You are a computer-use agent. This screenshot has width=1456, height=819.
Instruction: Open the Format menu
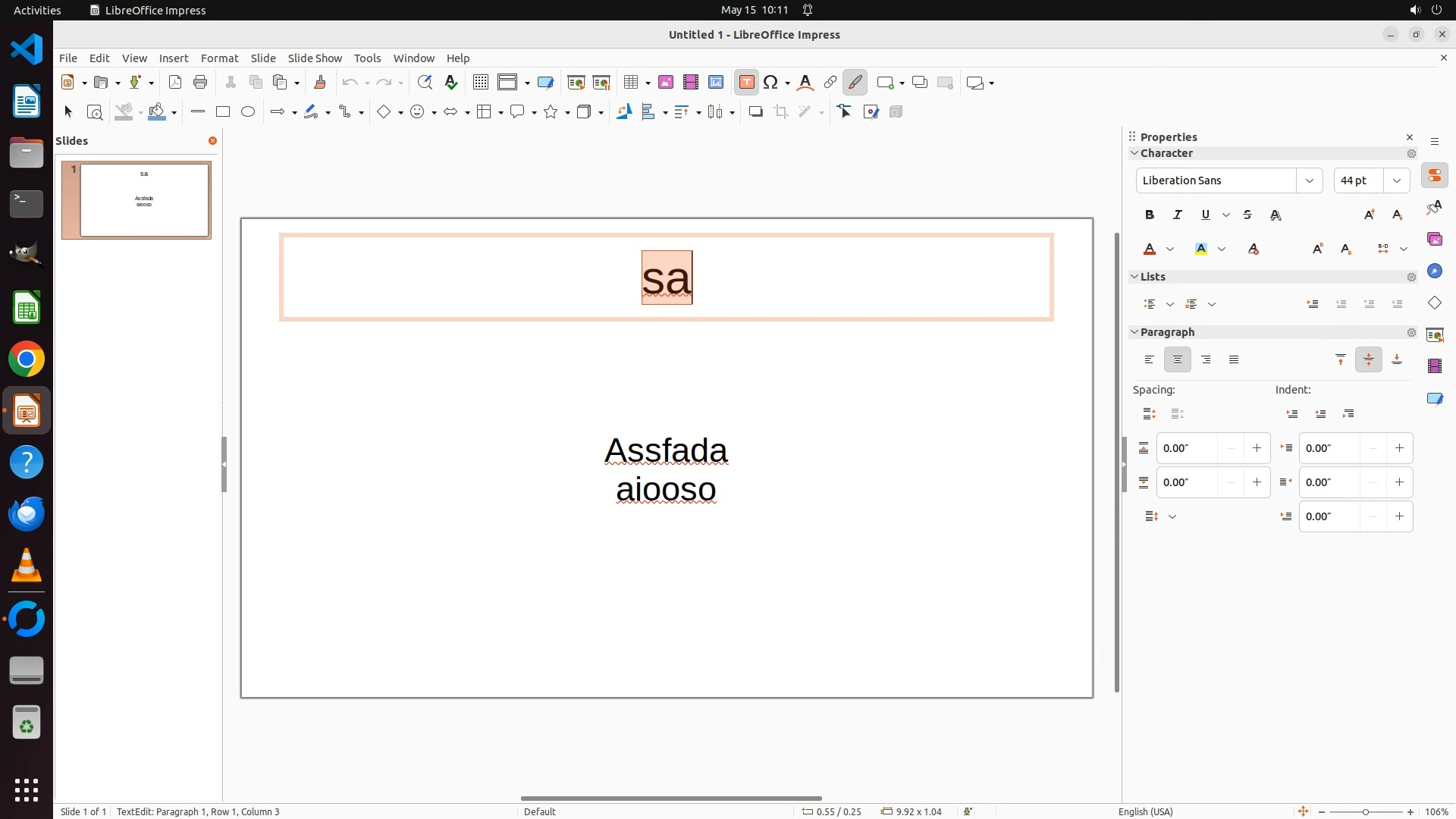219,58
